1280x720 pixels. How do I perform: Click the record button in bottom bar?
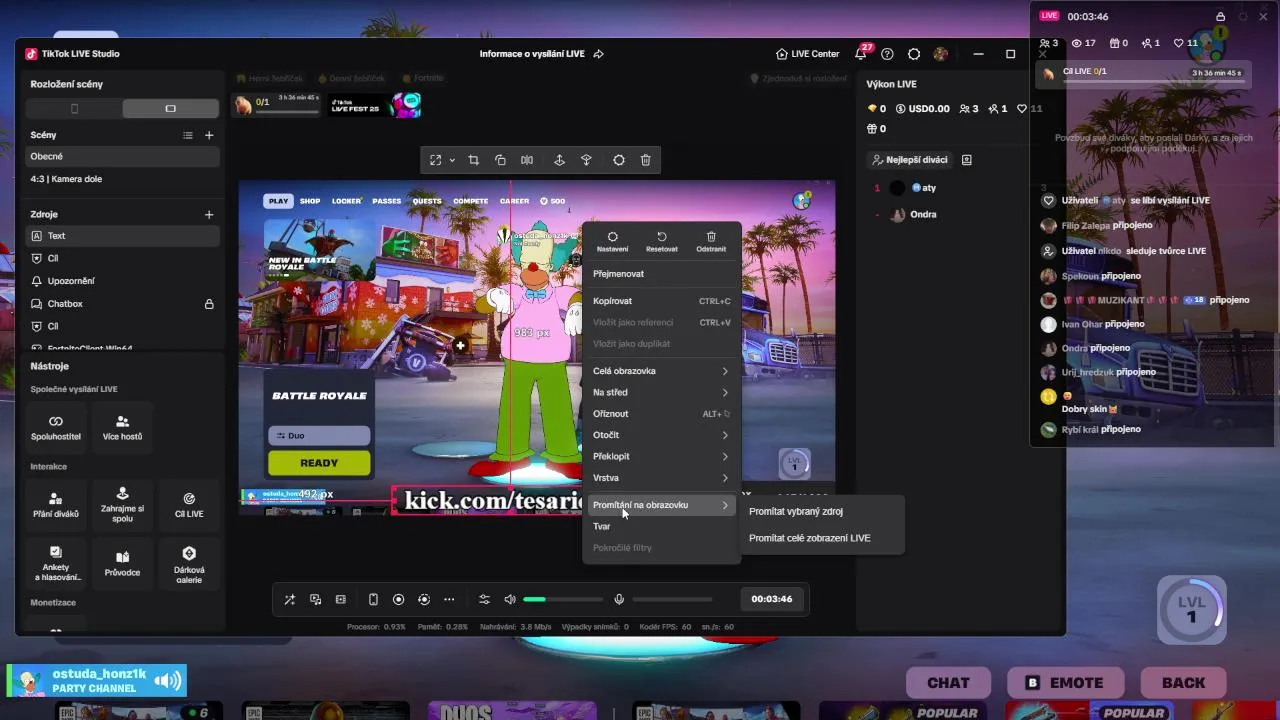click(x=398, y=599)
